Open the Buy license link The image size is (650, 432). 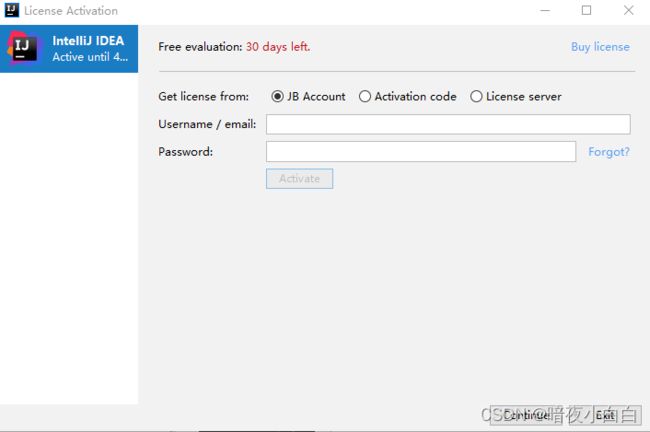tap(600, 47)
